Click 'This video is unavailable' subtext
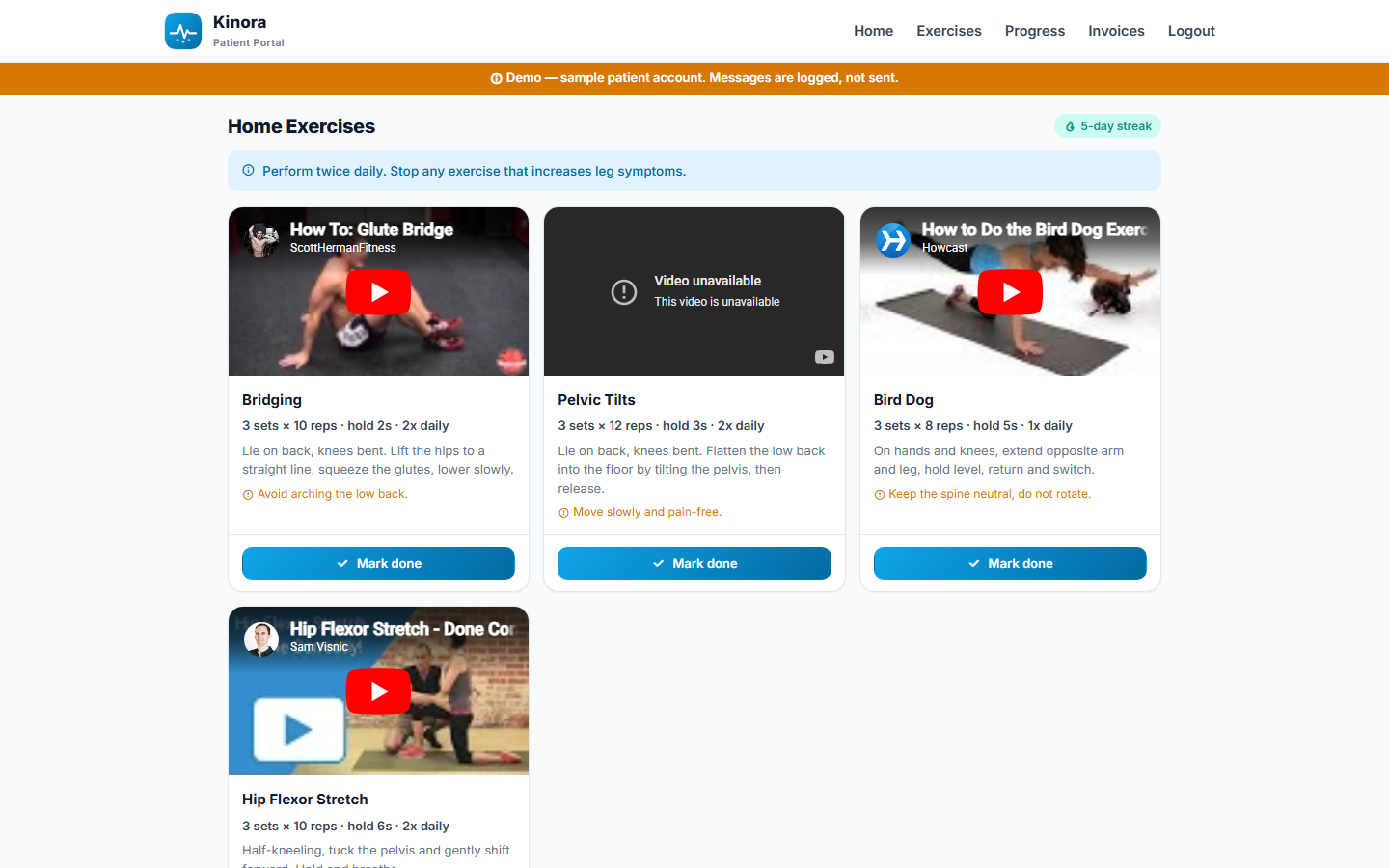The width and height of the screenshot is (1389, 868). coord(718,302)
